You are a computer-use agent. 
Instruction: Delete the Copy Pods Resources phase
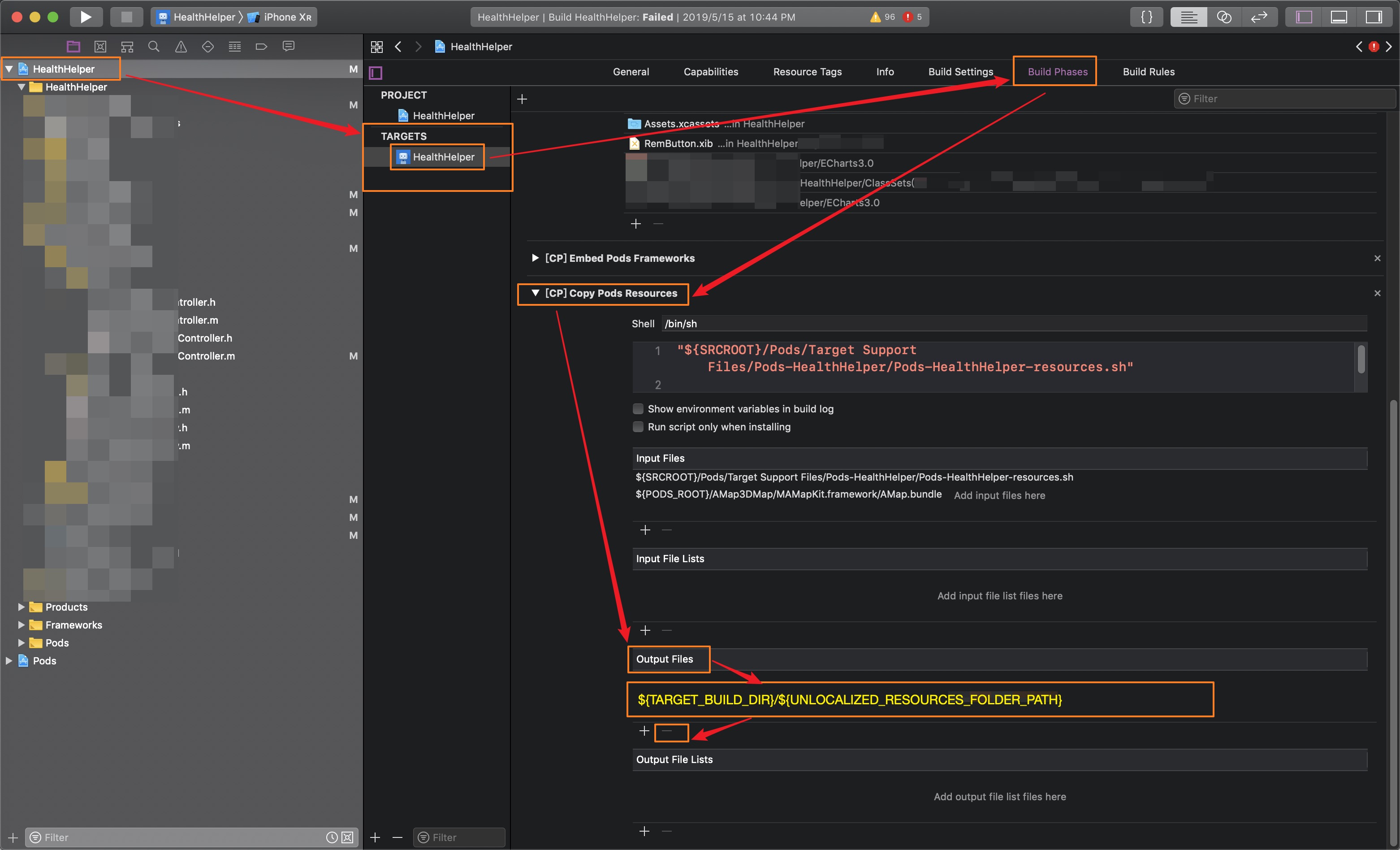pyautogui.click(x=1377, y=293)
